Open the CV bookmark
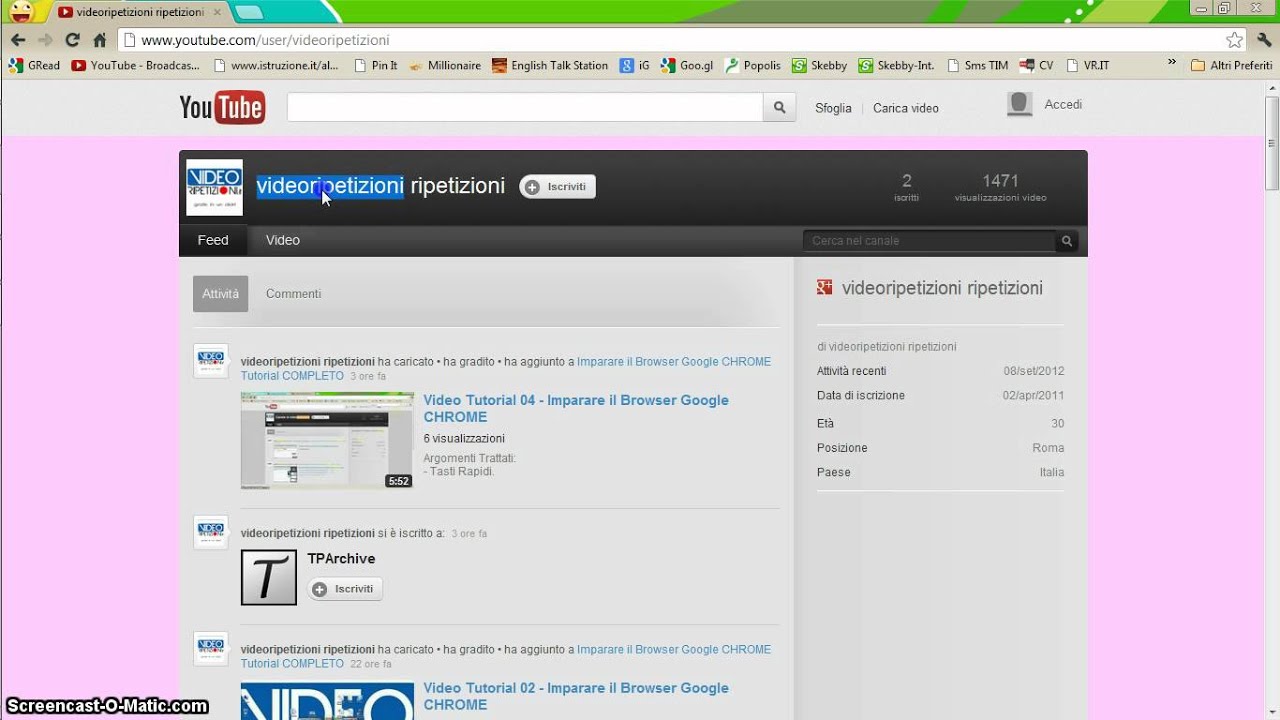The height and width of the screenshot is (720, 1280). [1037, 65]
